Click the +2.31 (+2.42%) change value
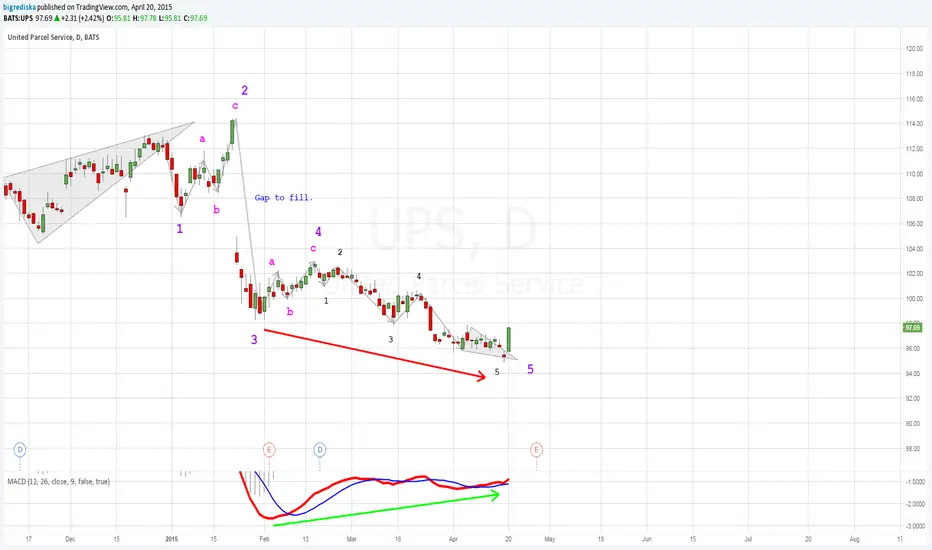 point(83,18)
